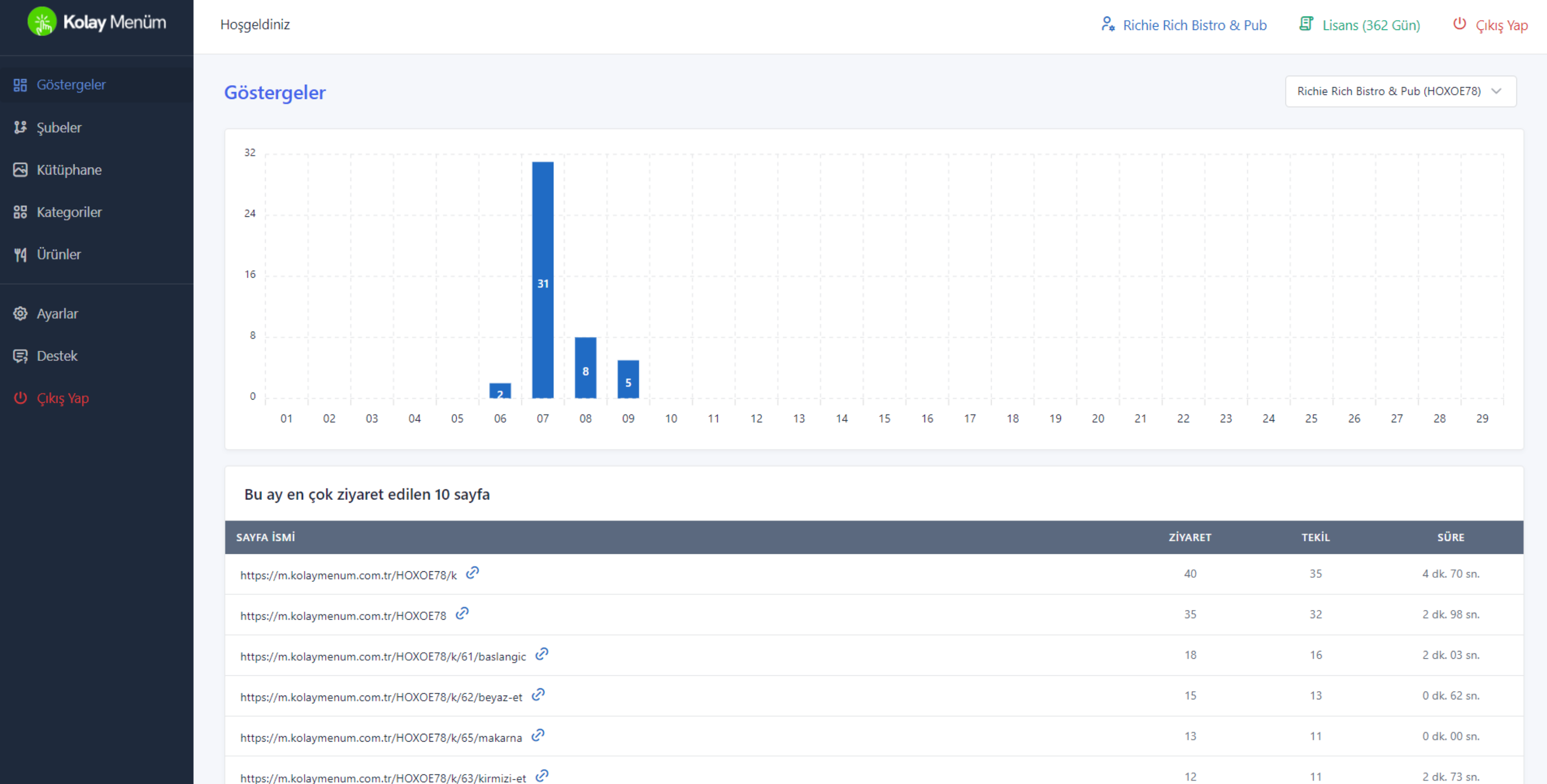Viewport: 1547px width, 784px height.
Task: Click the Ayarlar gear icon
Action: (20, 314)
